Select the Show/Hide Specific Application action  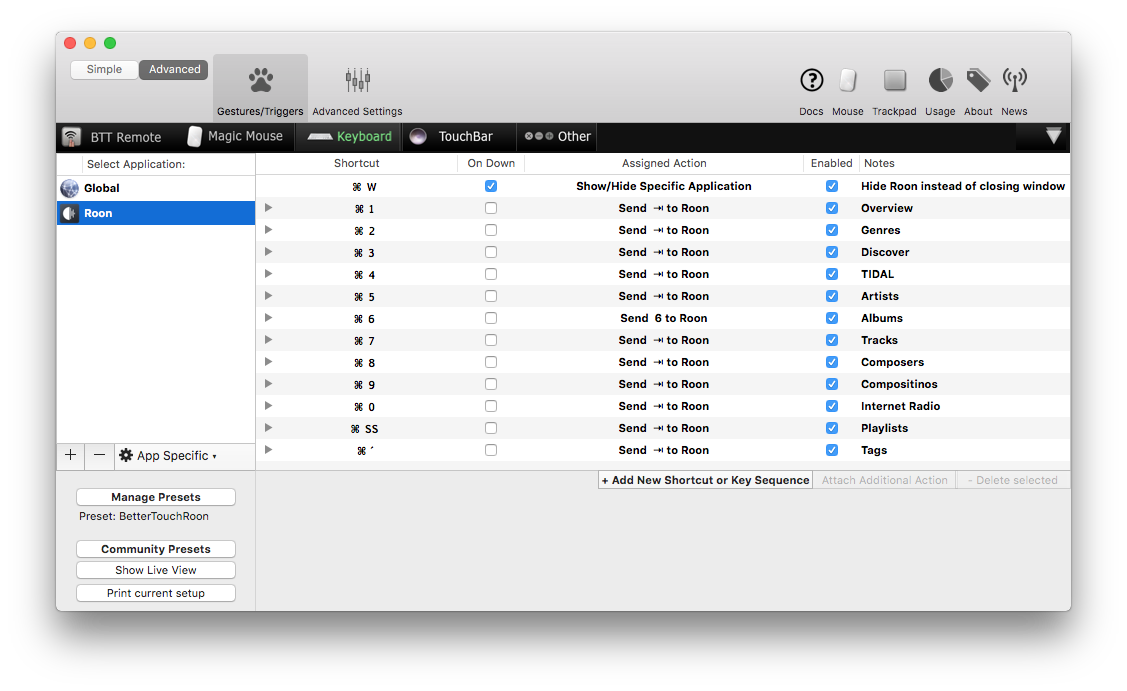pos(663,186)
